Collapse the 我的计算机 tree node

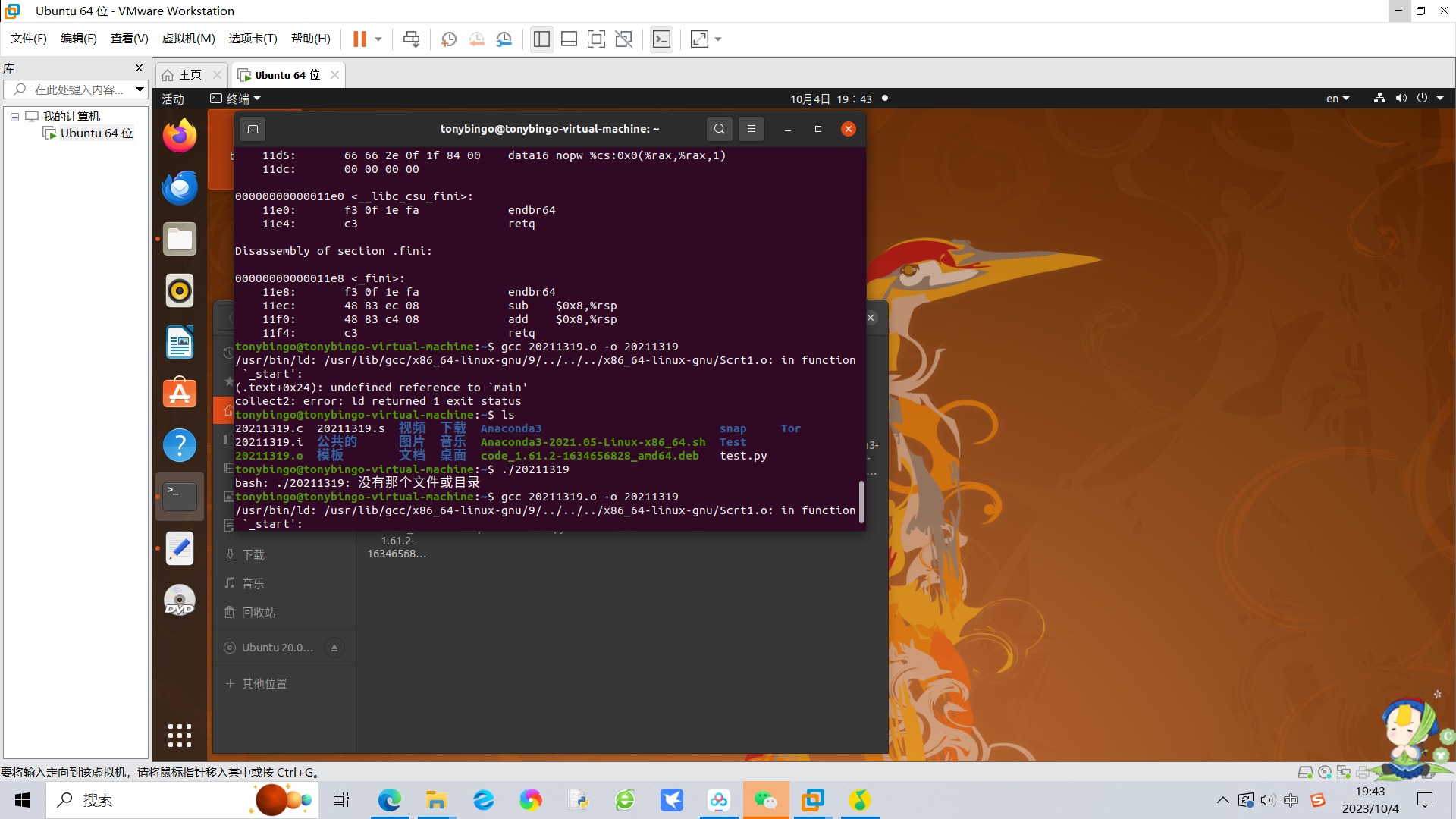pyautogui.click(x=14, y=117)
